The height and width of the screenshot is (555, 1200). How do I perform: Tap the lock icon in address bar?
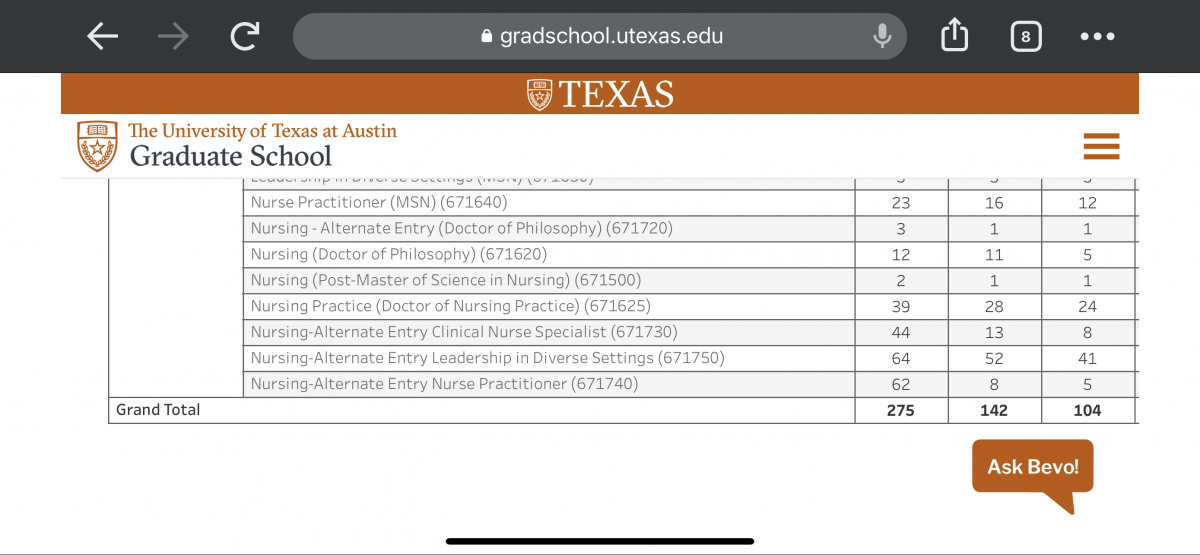[487, 37]
